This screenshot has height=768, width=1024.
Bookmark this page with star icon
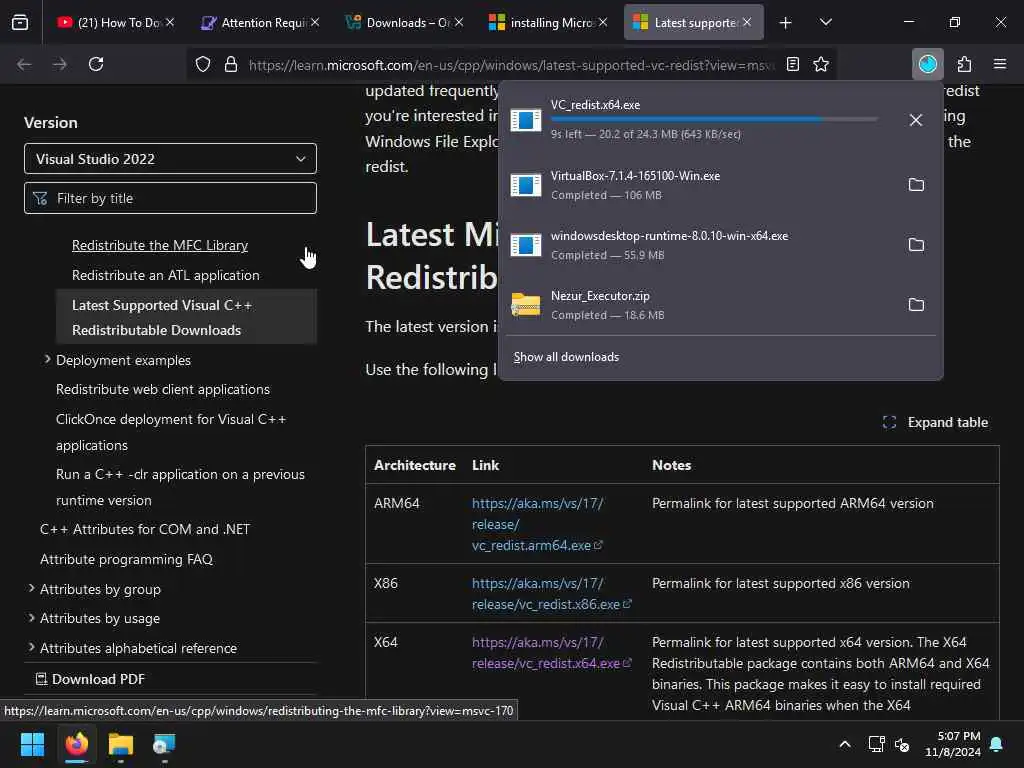pyautogui.click(x=821, y=64)
